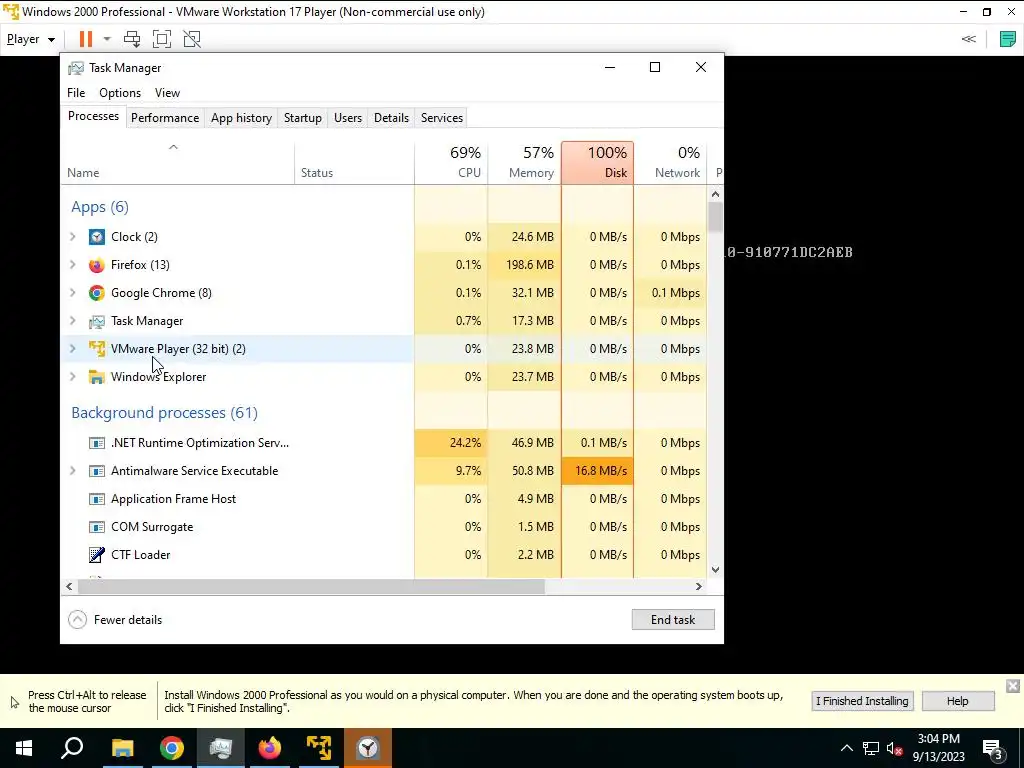Open the green notes icon in VMware toolbar
This screenshot has width=1024, height=768.
[1008, 39]
